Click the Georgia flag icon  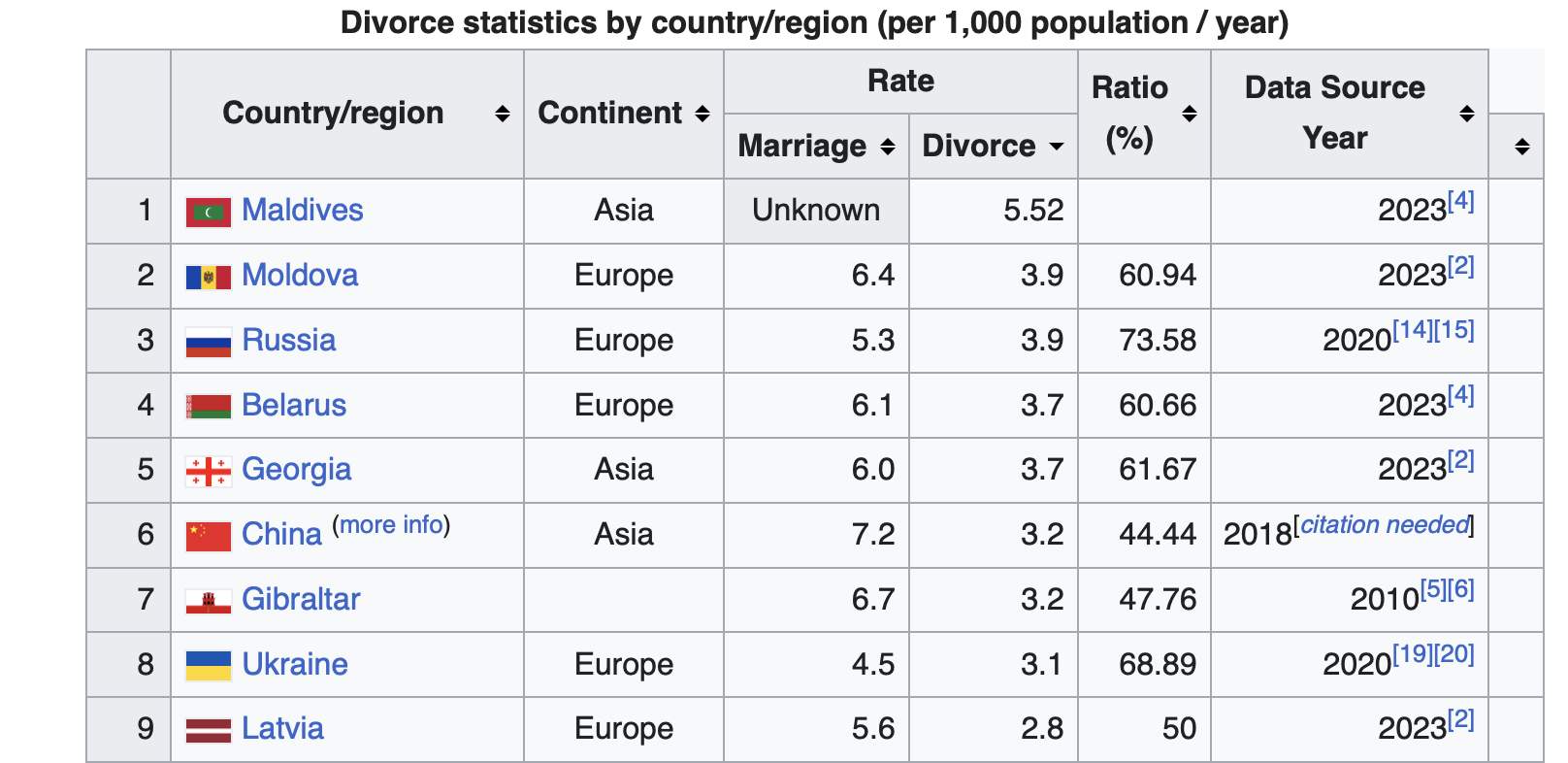(208, 471)
